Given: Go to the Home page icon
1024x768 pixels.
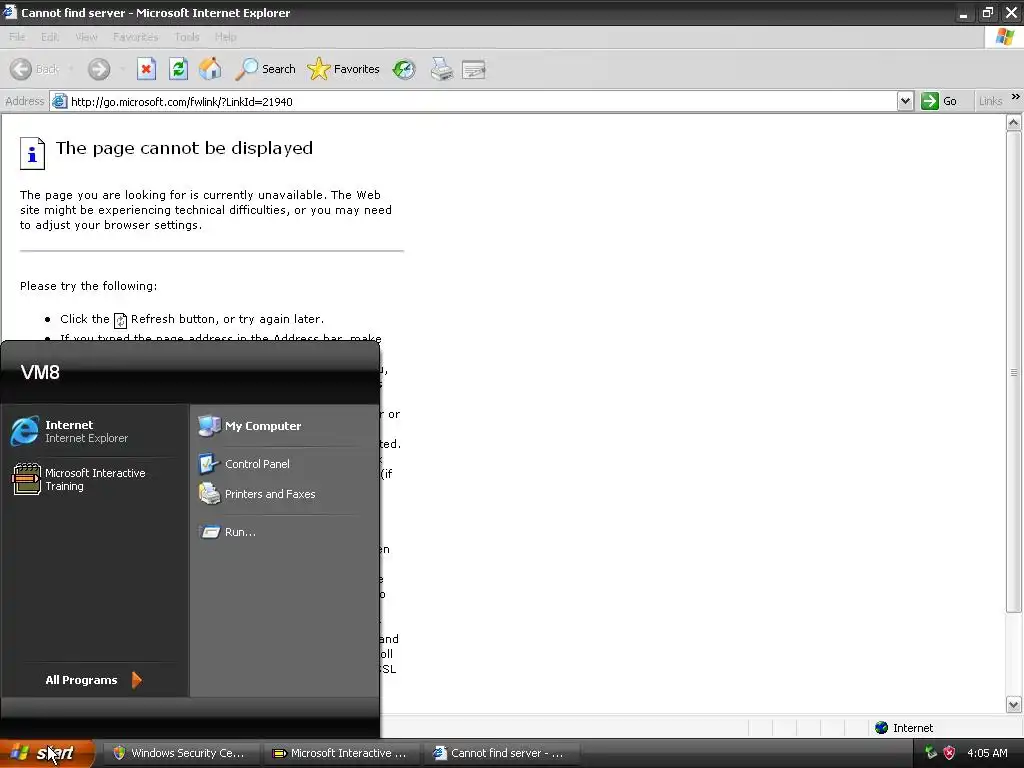Looking at the screenshot, I should (210, 69).
